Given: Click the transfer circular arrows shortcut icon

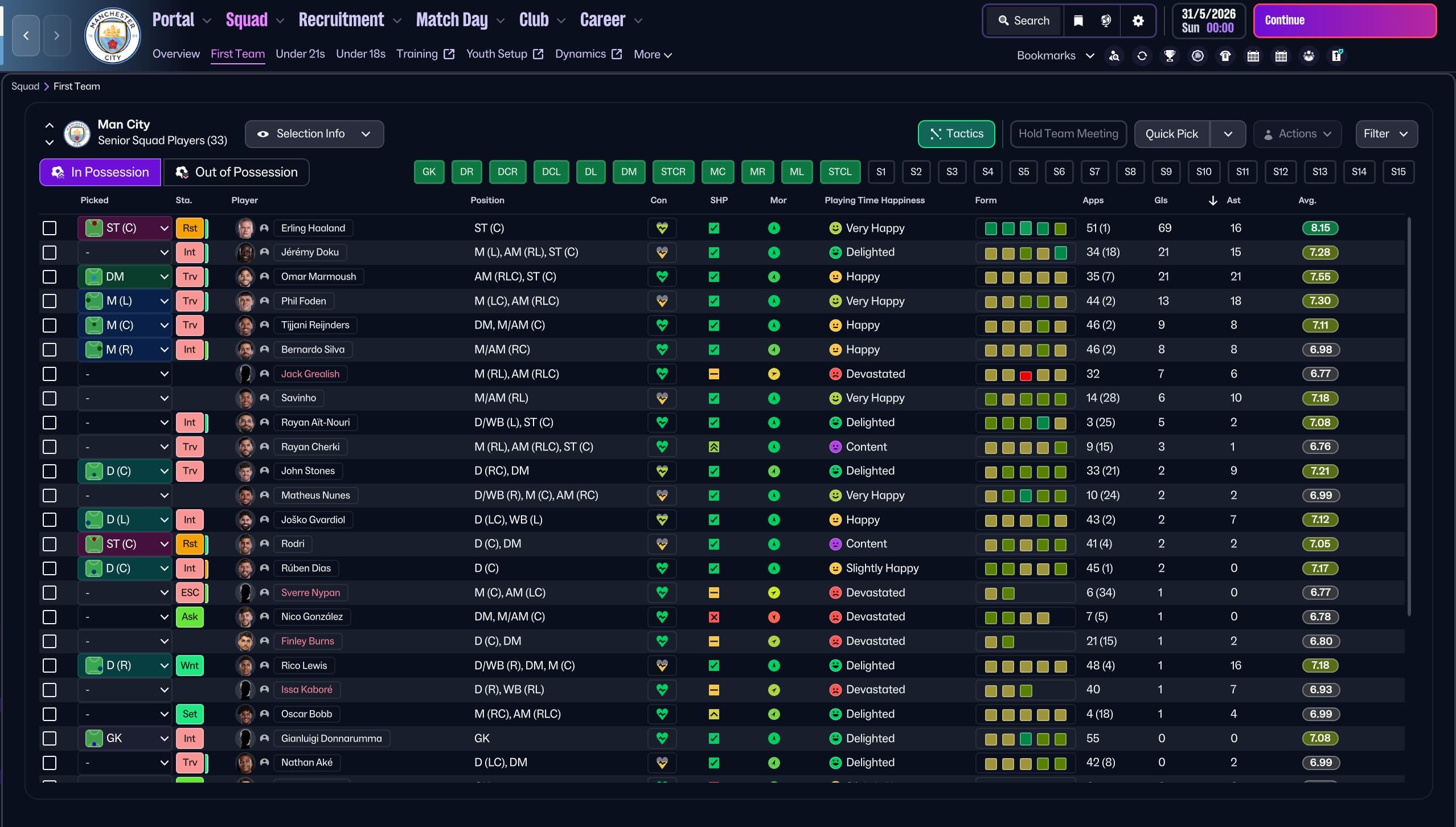Looking at the screenshot, I should coord(1142,56).
